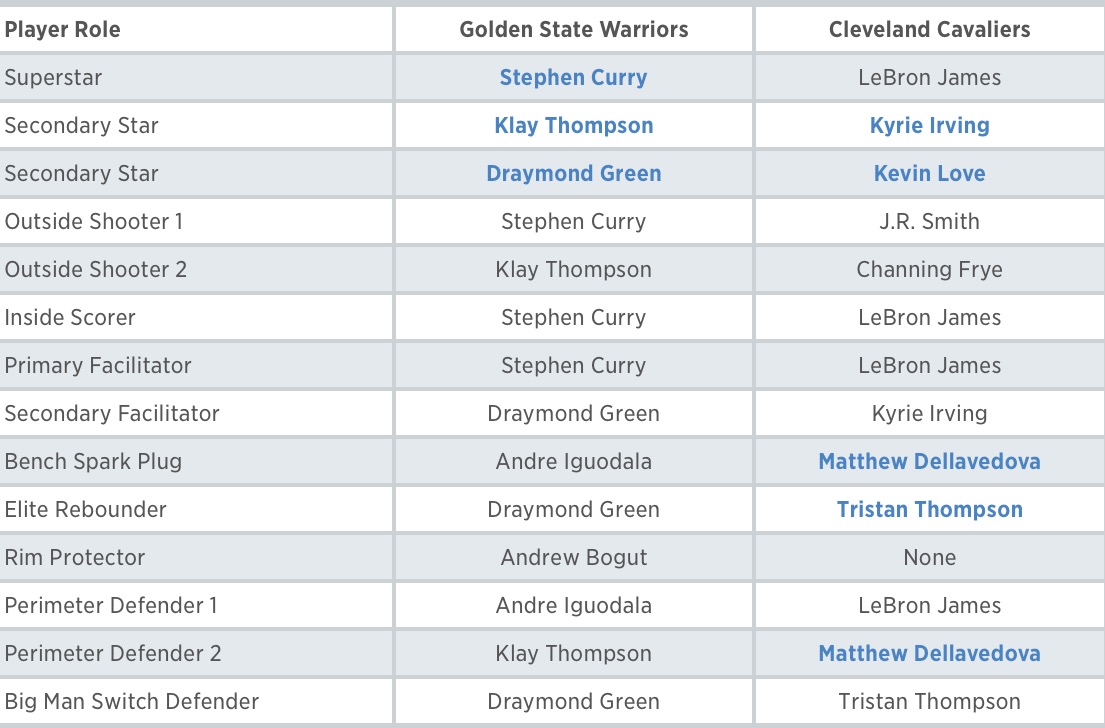The image size is (1105, 728).
Task: Select the J.R. Smith cell
Action: click(x=929, y=222)
